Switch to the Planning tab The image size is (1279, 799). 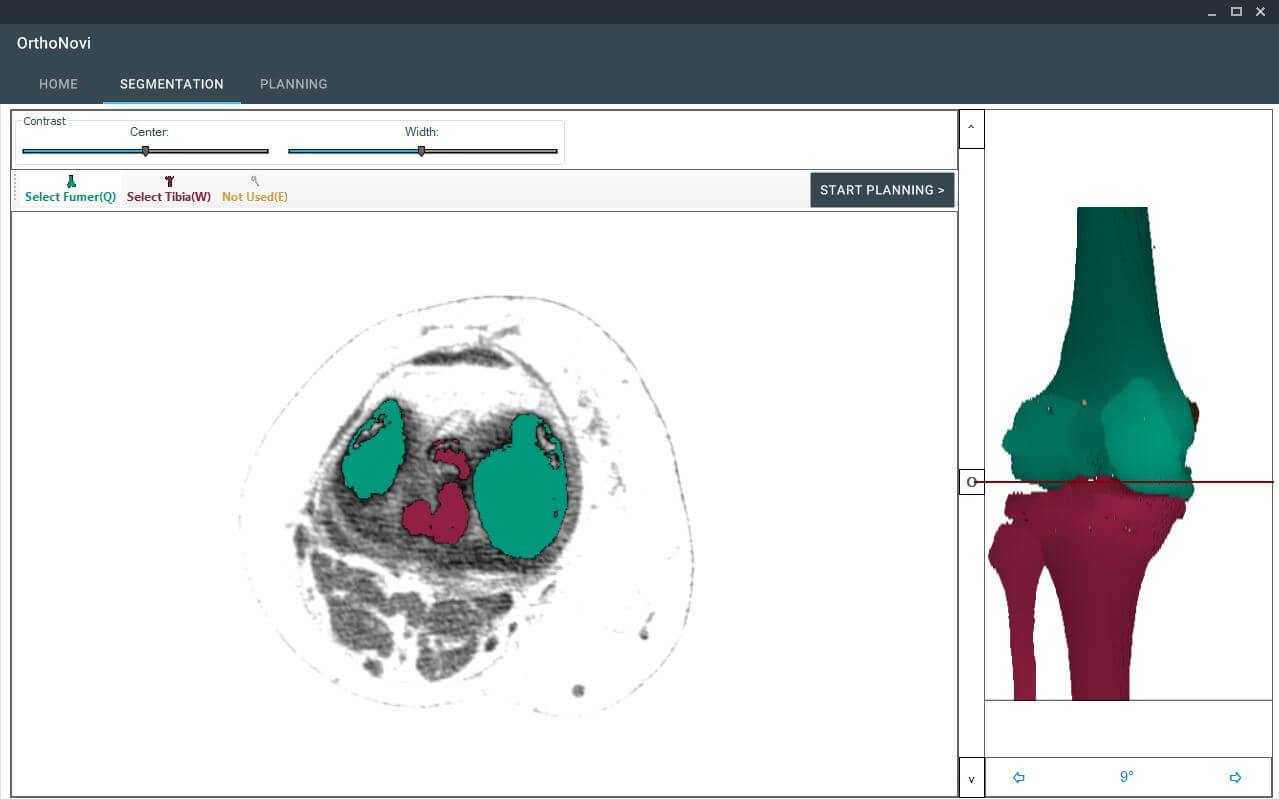coord(293,84)
